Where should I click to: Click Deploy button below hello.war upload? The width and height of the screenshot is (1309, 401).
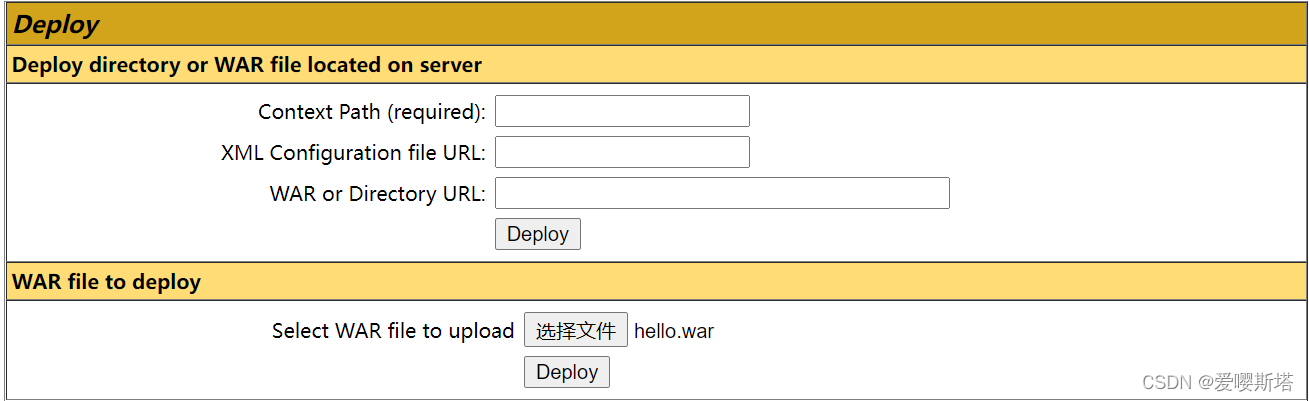567,372
